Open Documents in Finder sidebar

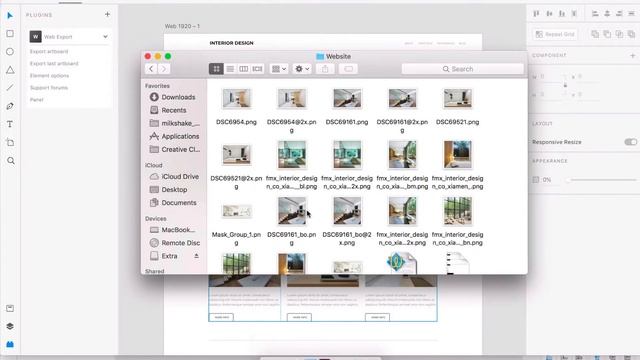point(173,203)
